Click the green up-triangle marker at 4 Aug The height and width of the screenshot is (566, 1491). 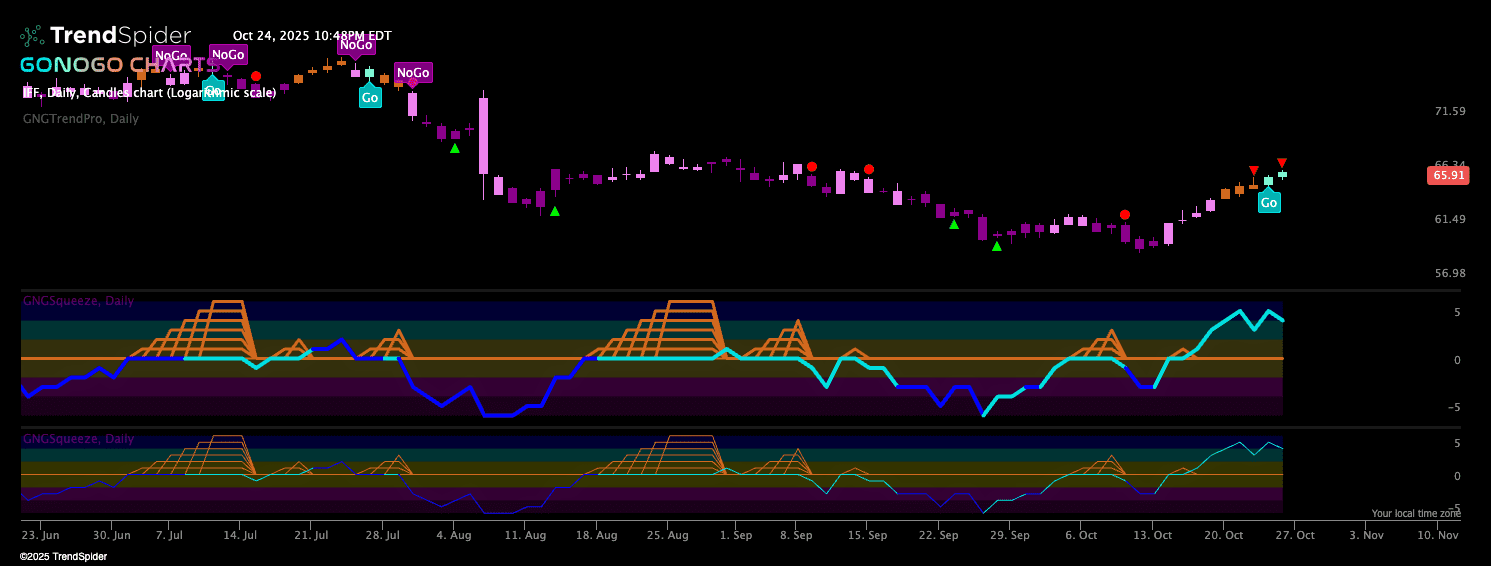click(455, 148)
